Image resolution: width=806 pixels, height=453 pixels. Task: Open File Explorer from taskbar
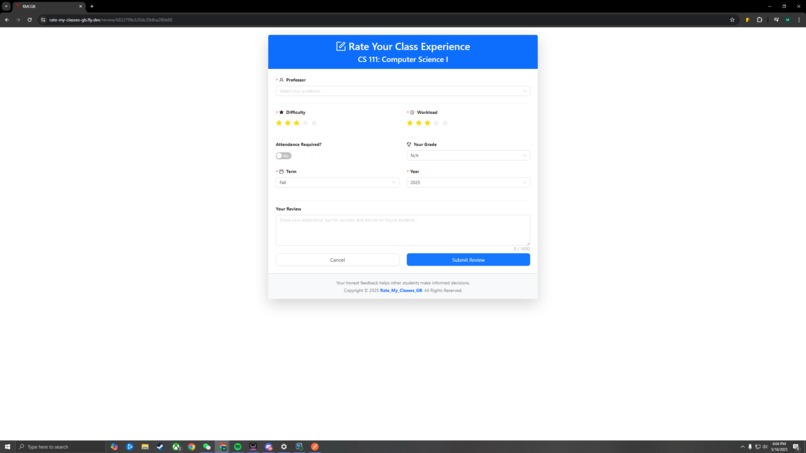(145, 447)
